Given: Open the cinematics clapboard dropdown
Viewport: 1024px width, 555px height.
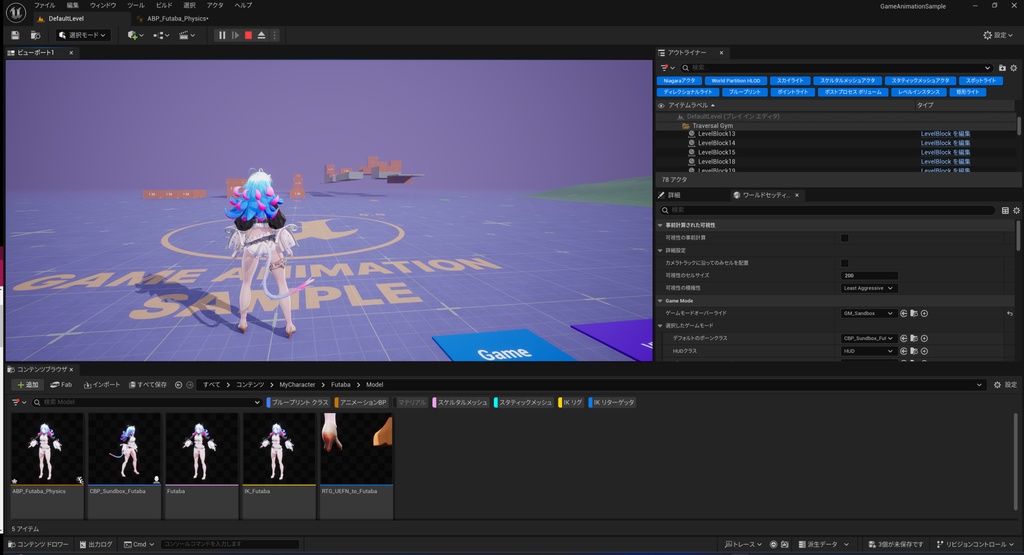Looking at the screenshot, I should click(x=187, y=35).
